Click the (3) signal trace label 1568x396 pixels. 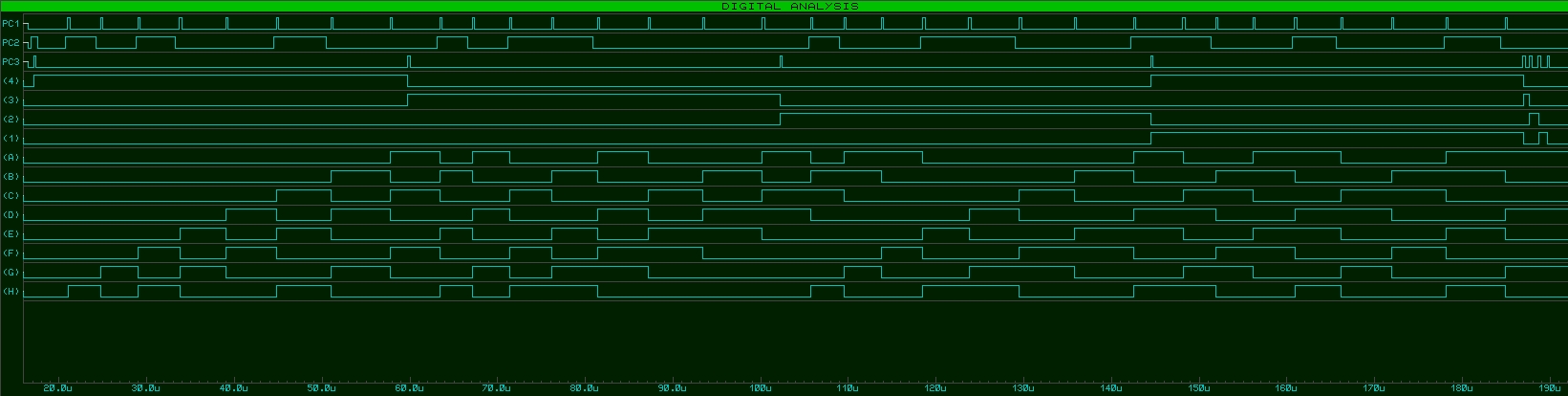point(11,99)
